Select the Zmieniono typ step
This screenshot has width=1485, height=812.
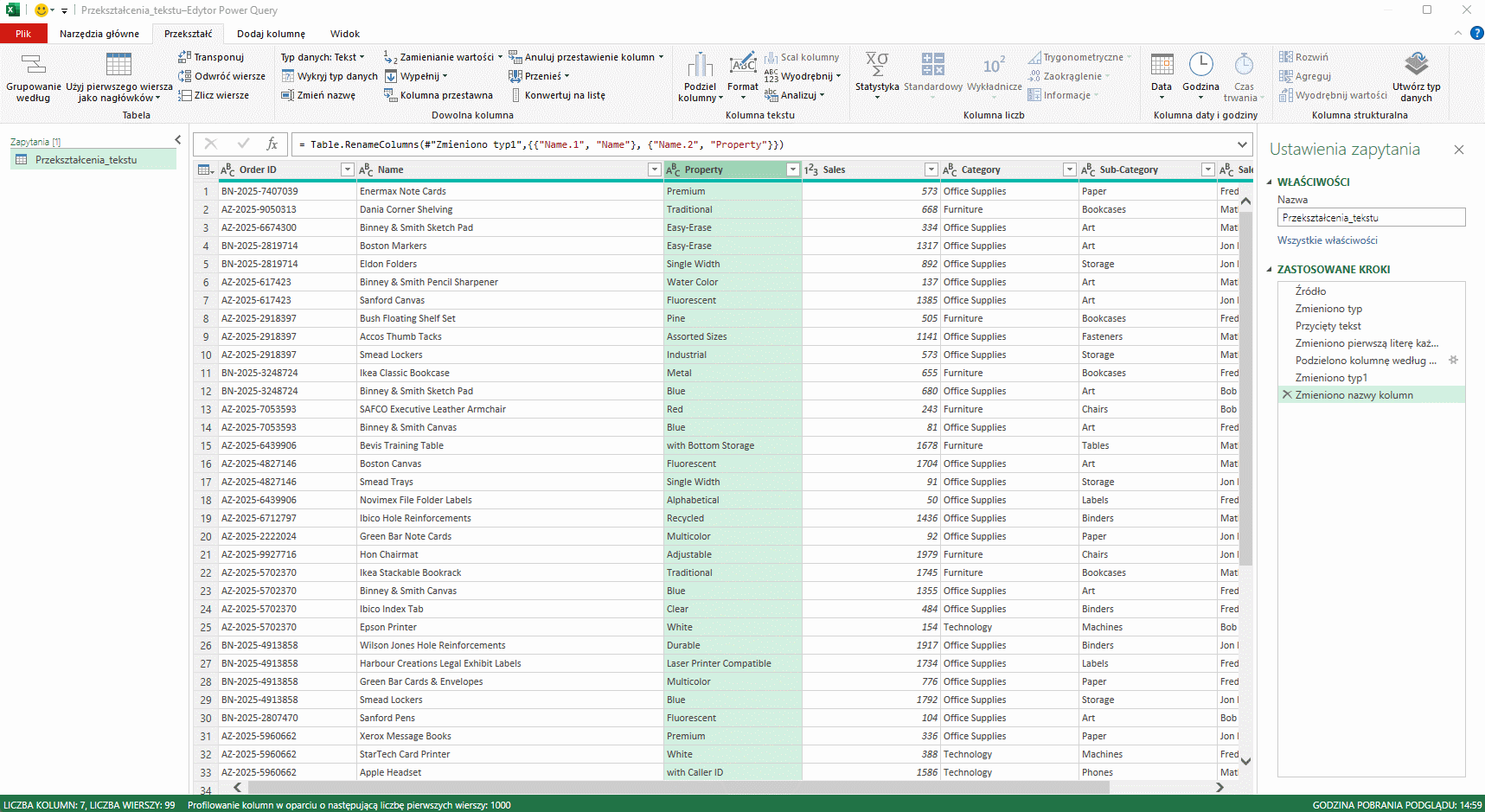pyautogui.click(x=1372, y=309)
